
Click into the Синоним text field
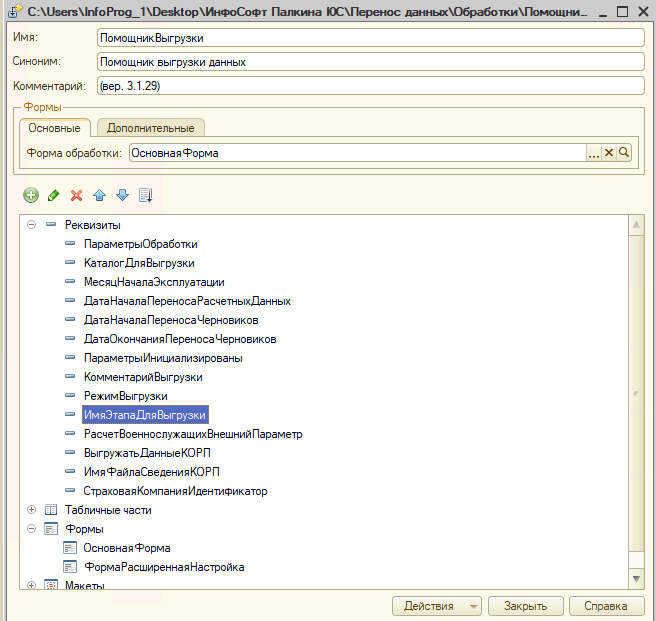(x=370, y=62)
